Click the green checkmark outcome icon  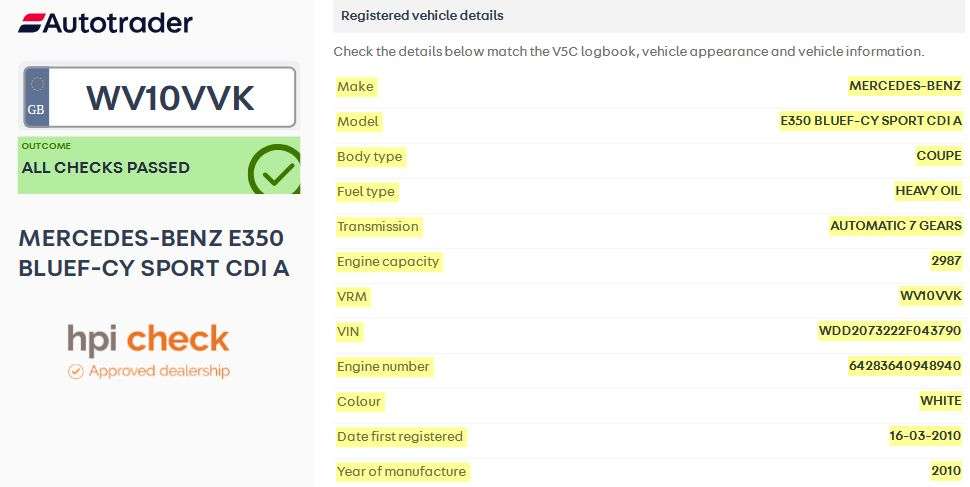point(274,170)
